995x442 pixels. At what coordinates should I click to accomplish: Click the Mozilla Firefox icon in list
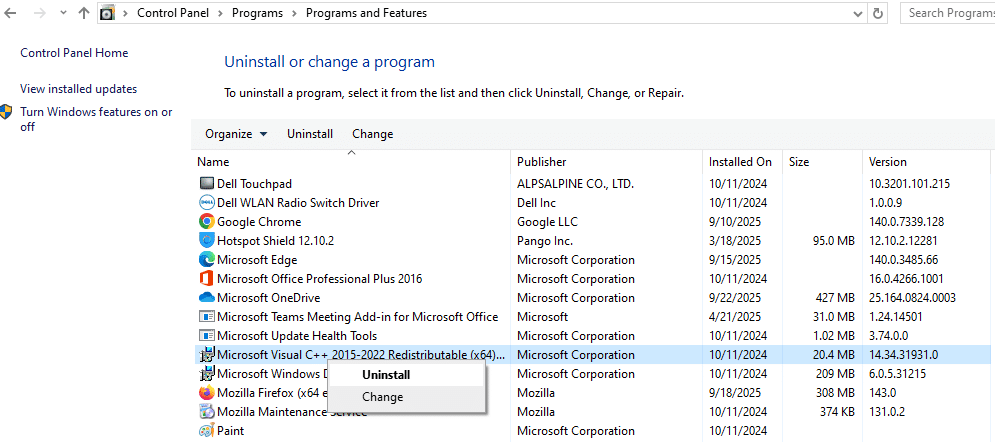coord(207,393)
